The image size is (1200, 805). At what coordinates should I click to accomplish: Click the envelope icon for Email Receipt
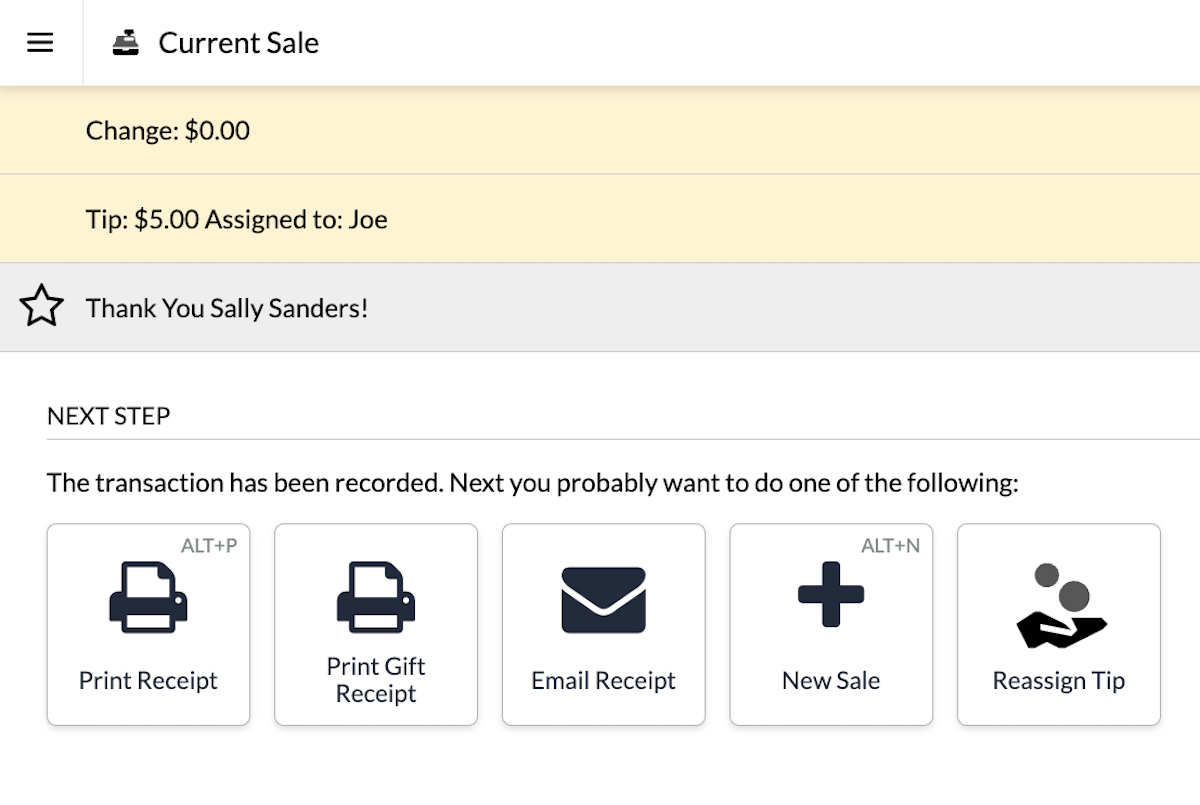(x=604, y=599)
